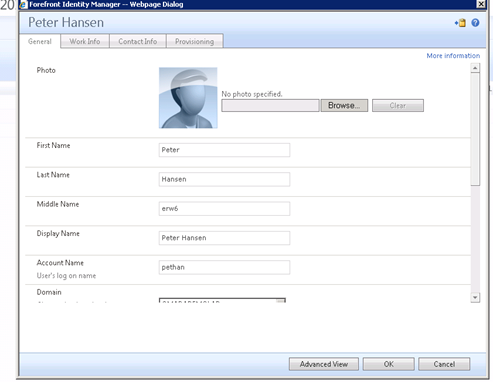The image size is (493, 382).
Task: Click the scrollbar up arrow
Action: (x=475, y=68)
